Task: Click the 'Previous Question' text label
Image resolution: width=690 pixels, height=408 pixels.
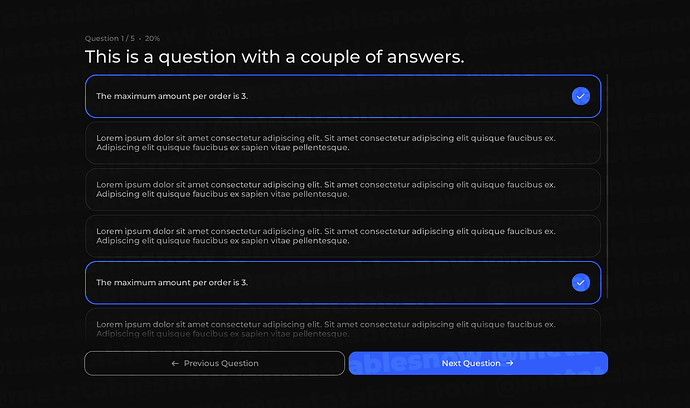Action: pos(221,363)
